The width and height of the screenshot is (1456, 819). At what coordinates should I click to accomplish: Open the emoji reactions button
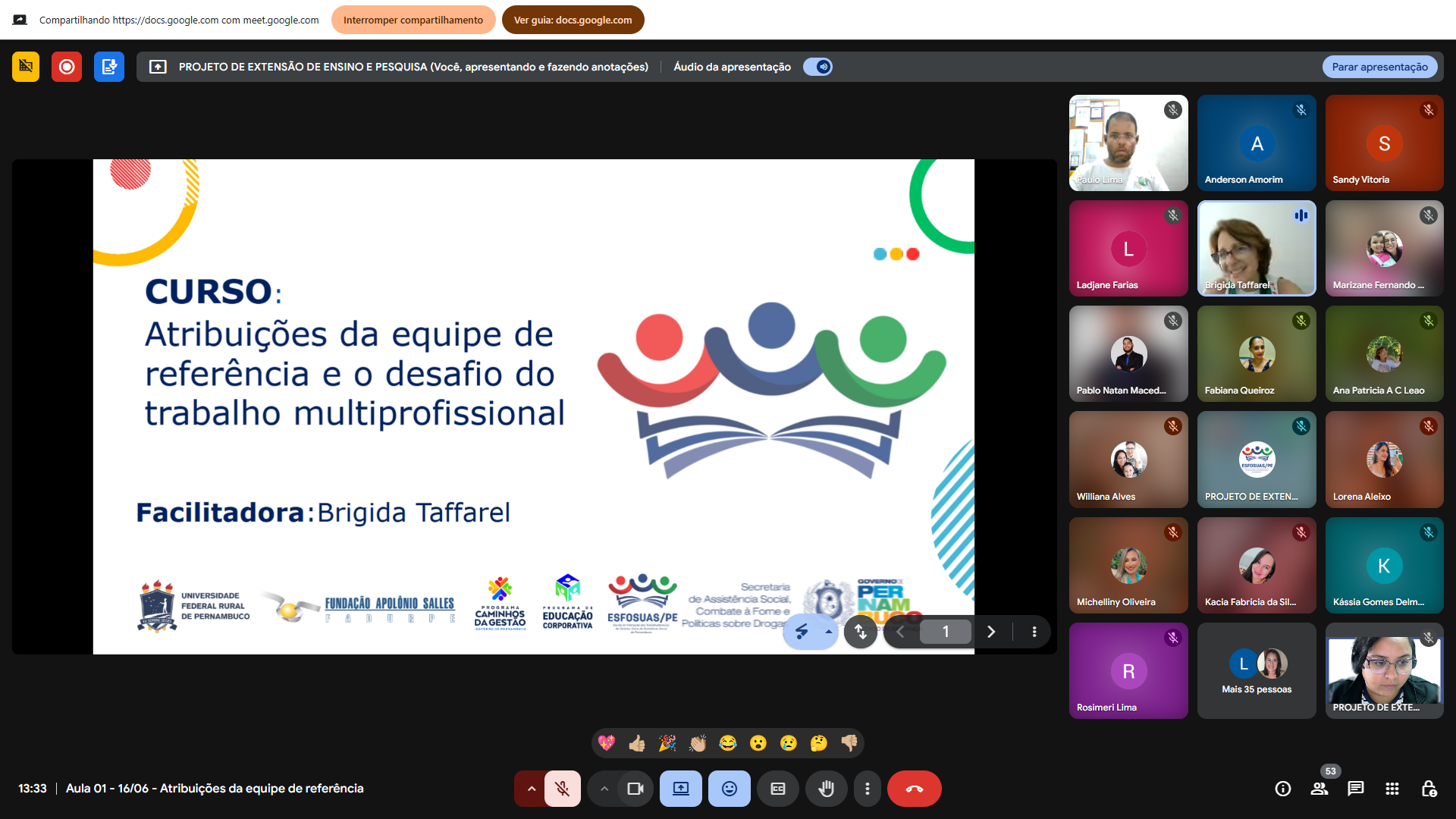pyautogui.click(x=729, y=789)
